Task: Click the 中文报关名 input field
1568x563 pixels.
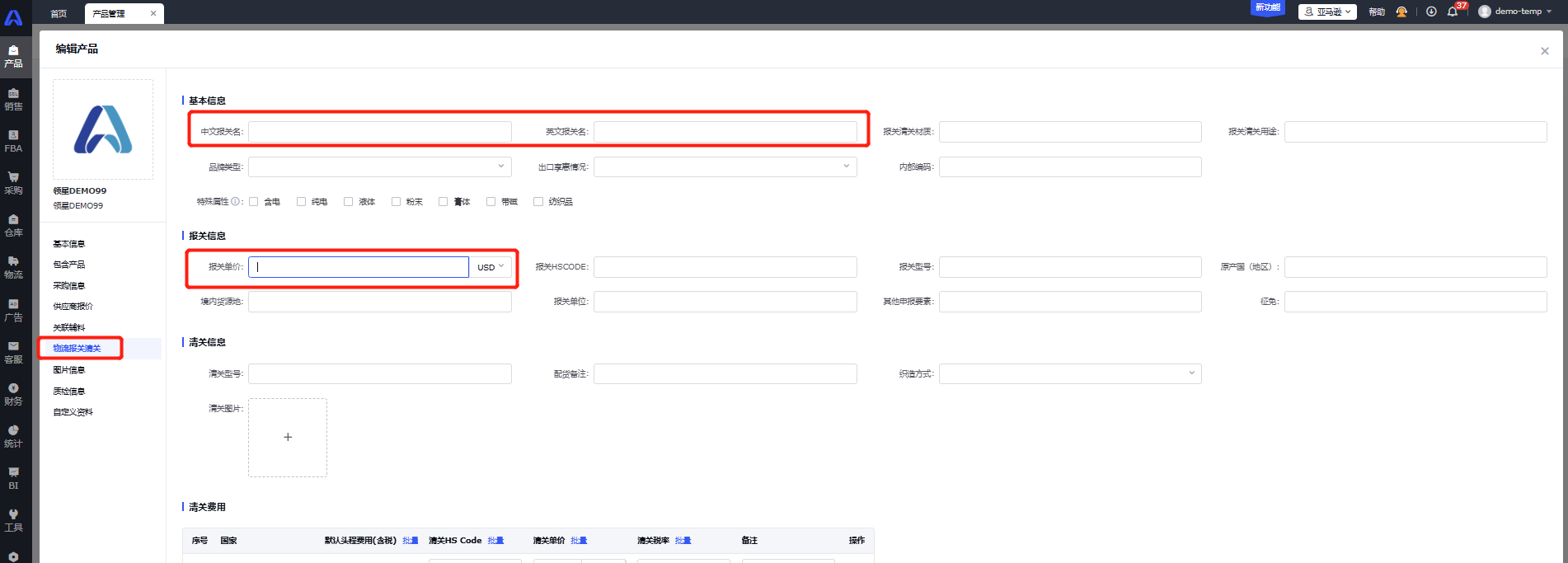Action: click(x=379, y=132)
